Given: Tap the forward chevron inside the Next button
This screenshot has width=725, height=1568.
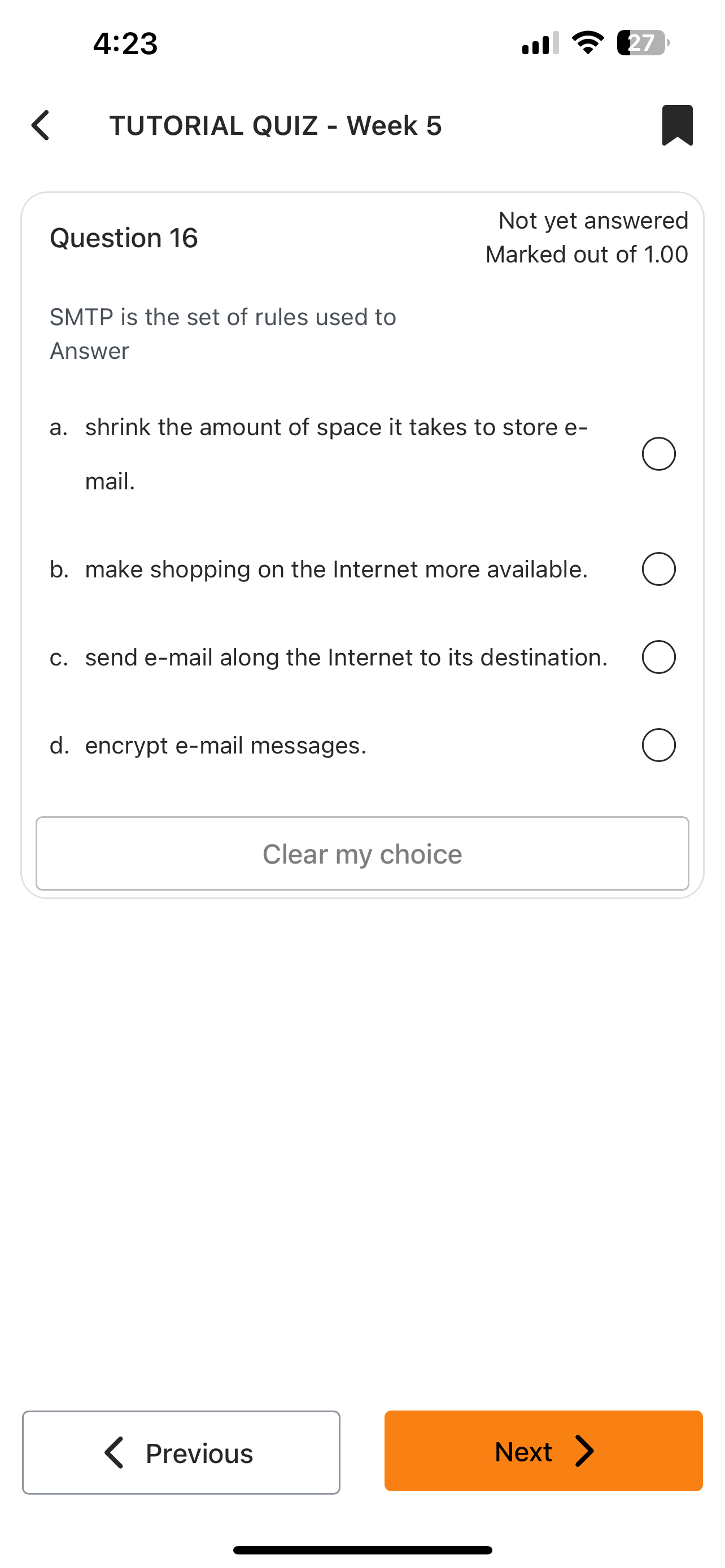Looking at the screenshot, I should click(x=585, y=1451).
